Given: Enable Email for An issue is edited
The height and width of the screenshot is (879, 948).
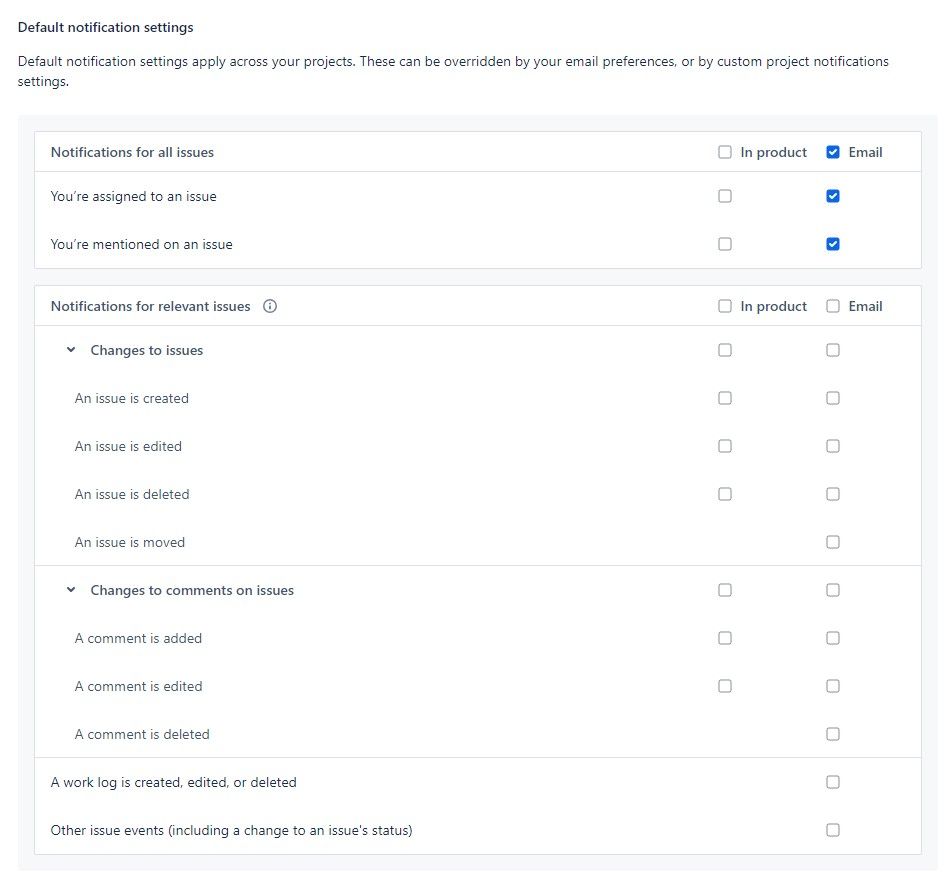Looking at the screenshot, I should 833,446.
